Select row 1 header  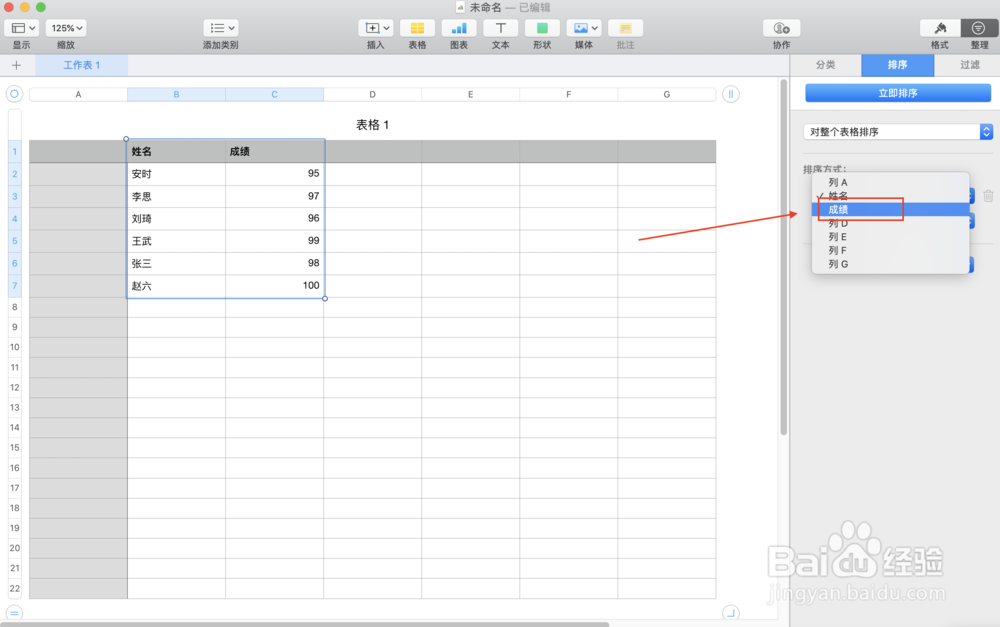[15, 152]
